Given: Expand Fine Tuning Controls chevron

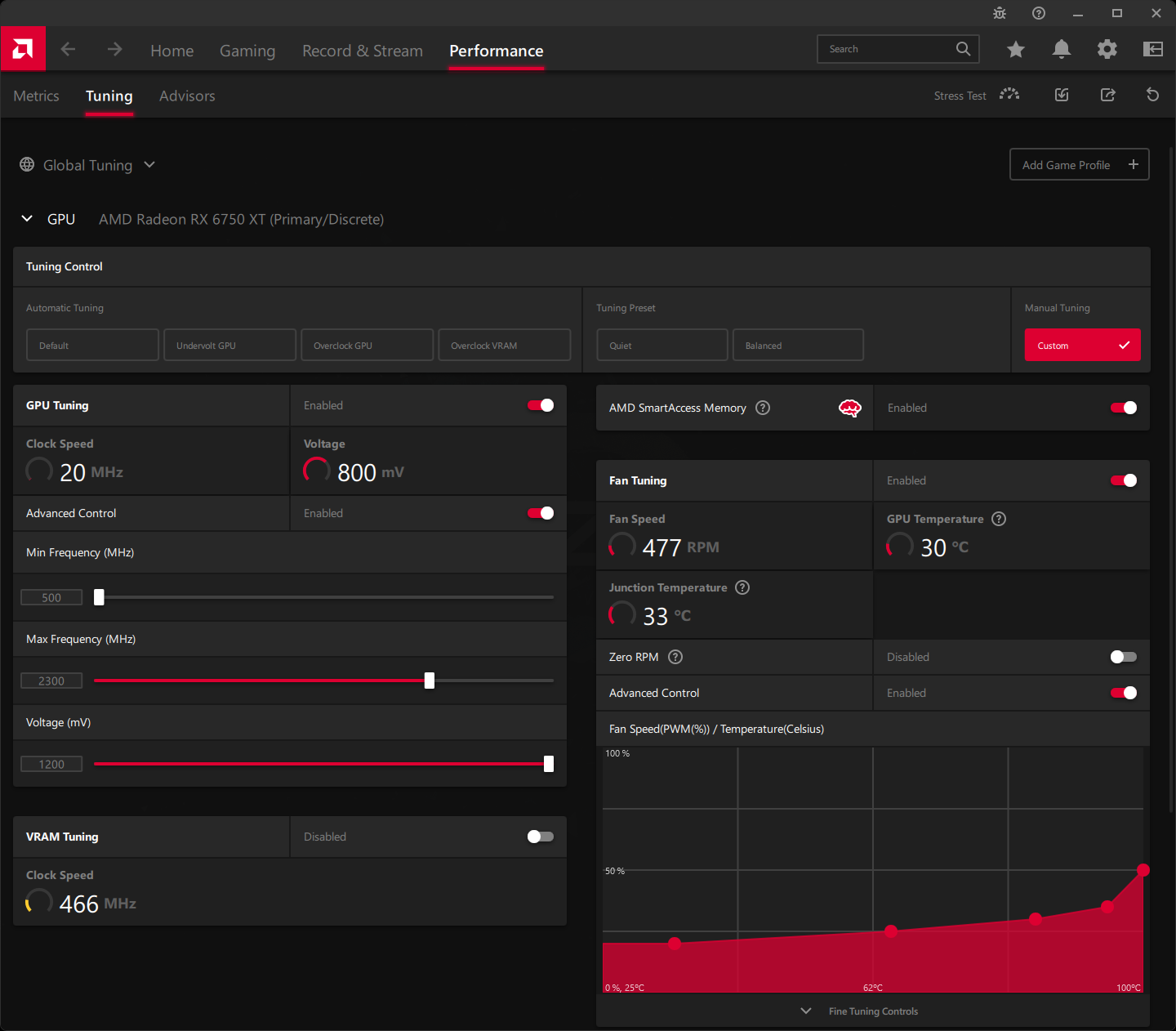Looking at the screenshot, I should click(x=806, y=1011).
